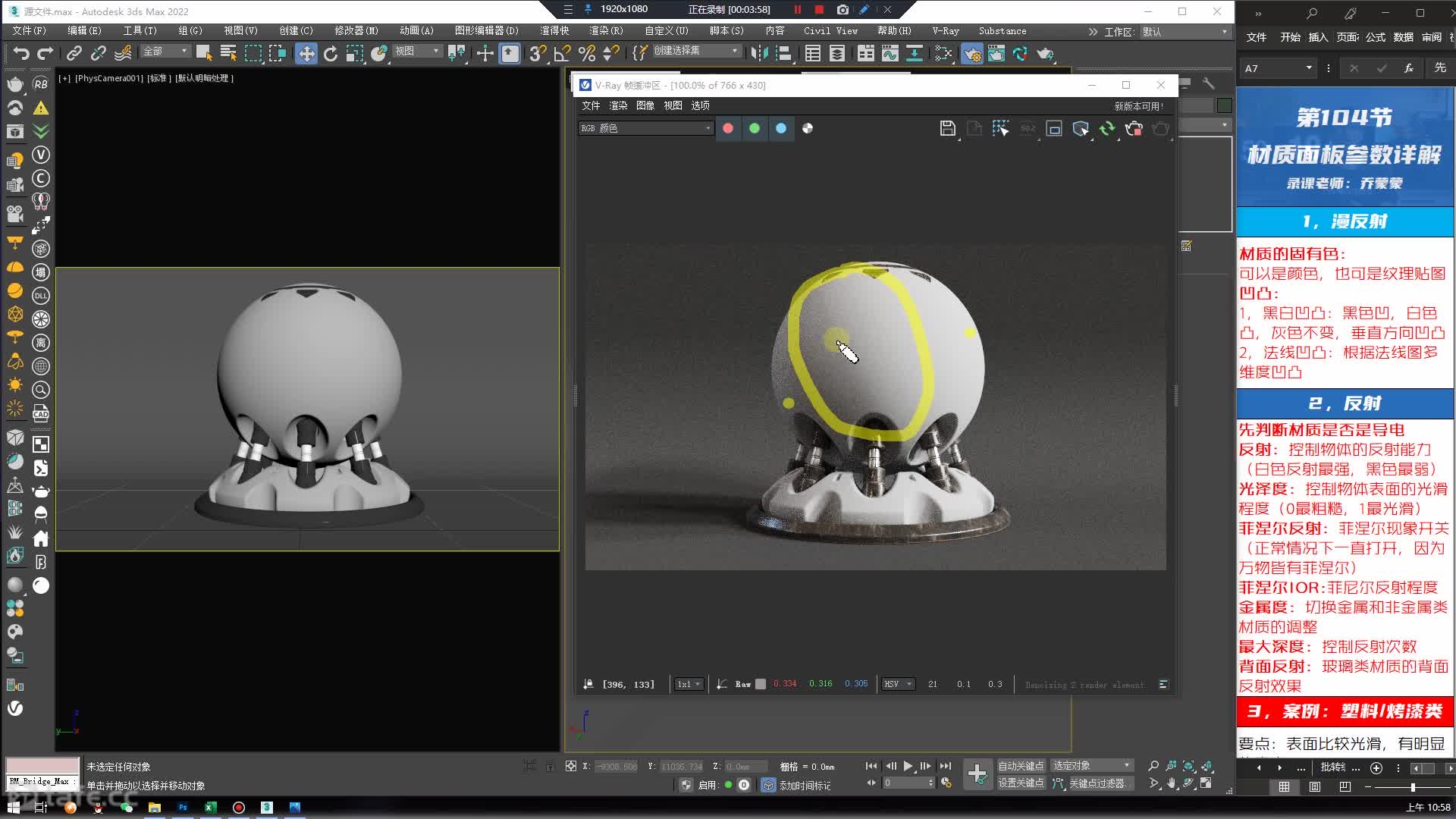
Task: Save the image in V-Ray frame buffer
Action: pos(947,128)
